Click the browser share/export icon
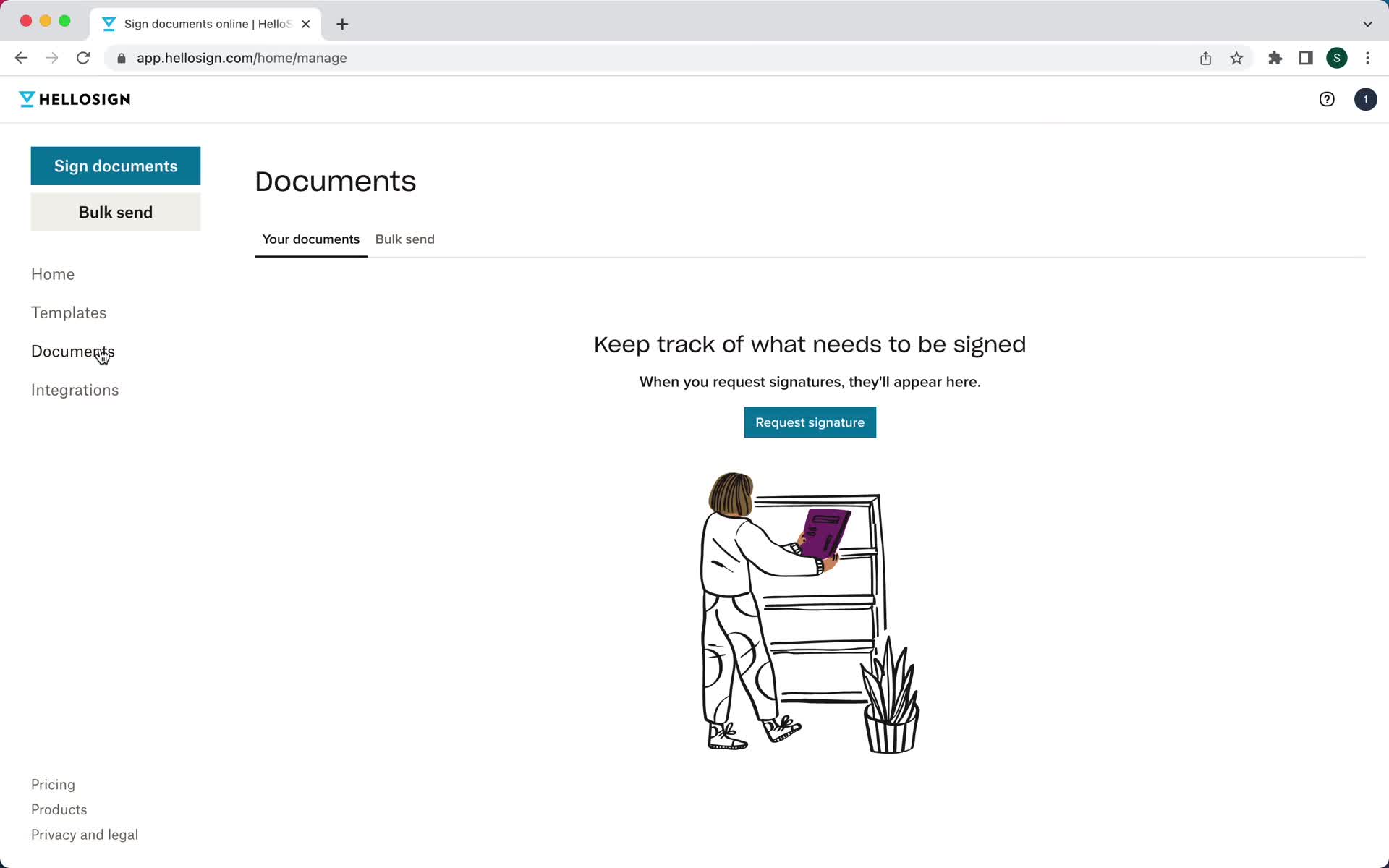Image resolution: width=1389 pixels, height=868 pixels. pyautogui.click(x=1205, y=58)
